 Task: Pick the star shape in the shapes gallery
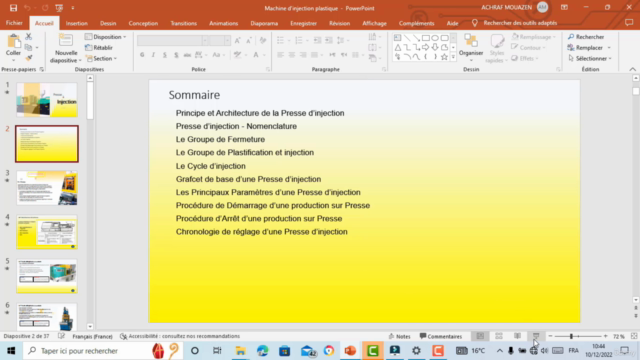(x=444, y=57)
